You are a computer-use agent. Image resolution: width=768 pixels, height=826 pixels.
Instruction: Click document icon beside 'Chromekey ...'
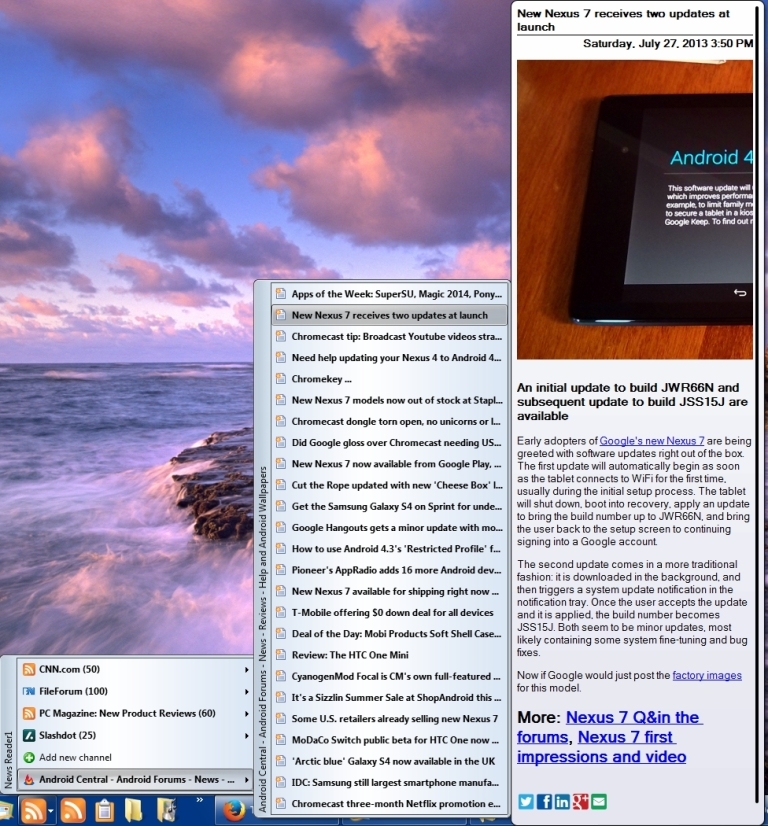pyautogui.click(x=281, y=379)
